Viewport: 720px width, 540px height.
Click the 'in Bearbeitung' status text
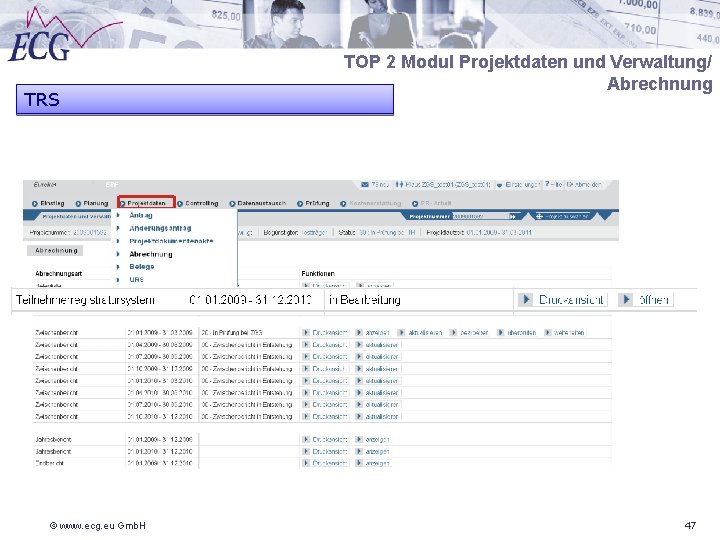[365, 300]
